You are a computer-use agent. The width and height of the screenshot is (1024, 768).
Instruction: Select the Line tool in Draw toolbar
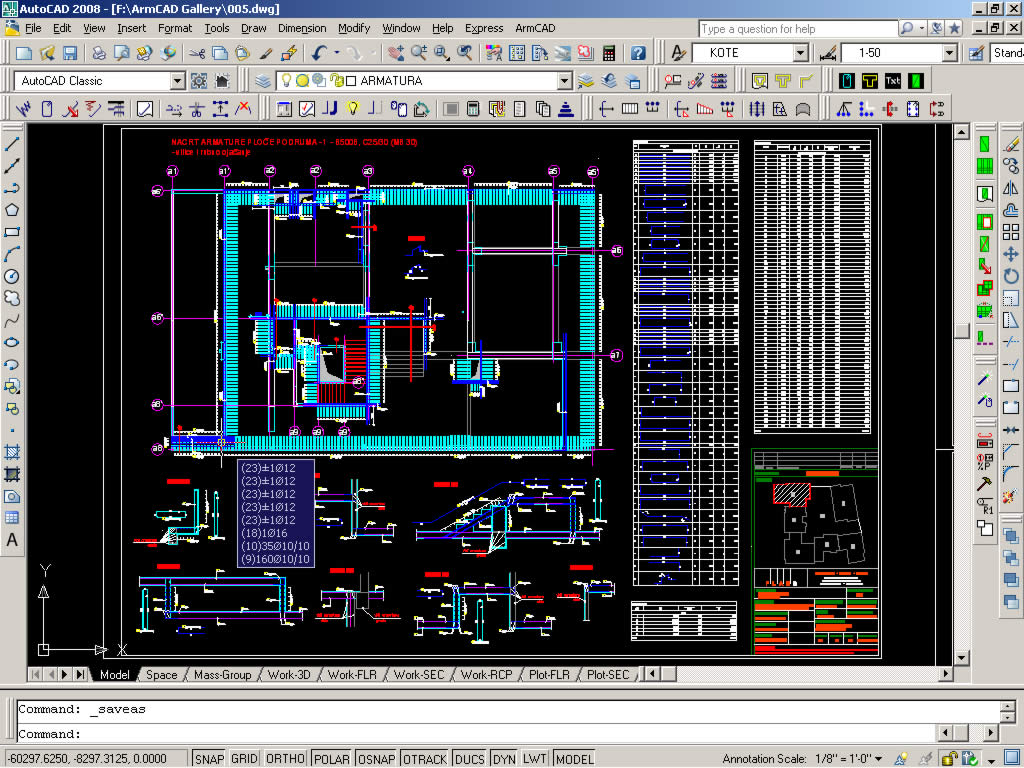[13, 144]
